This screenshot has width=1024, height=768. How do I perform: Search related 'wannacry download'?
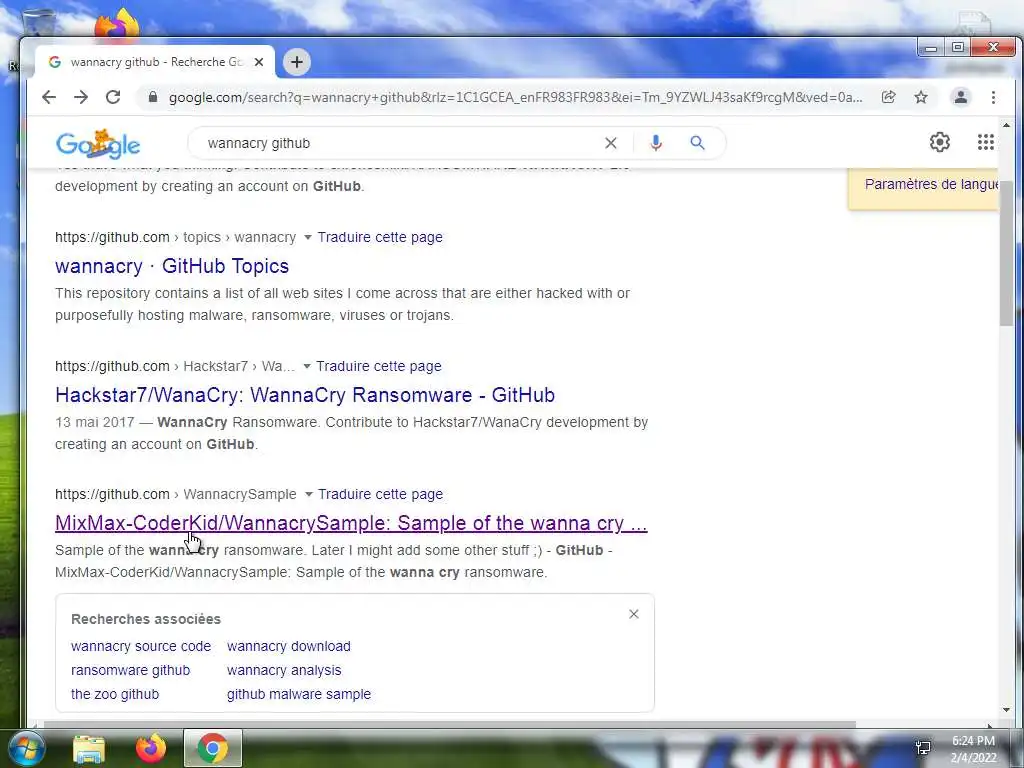click(x=289, y=646)
